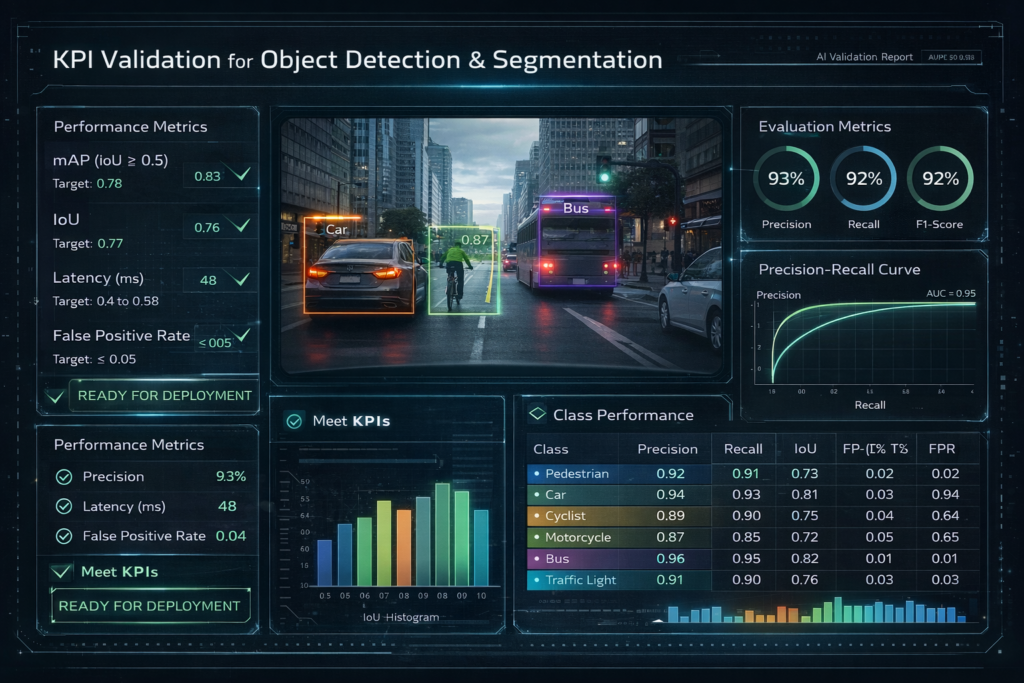The height and width of the screenshot is (683, 1024).
Task: Click the FPR column header in the Class Performance table
Action: click(x=944, y=449)
